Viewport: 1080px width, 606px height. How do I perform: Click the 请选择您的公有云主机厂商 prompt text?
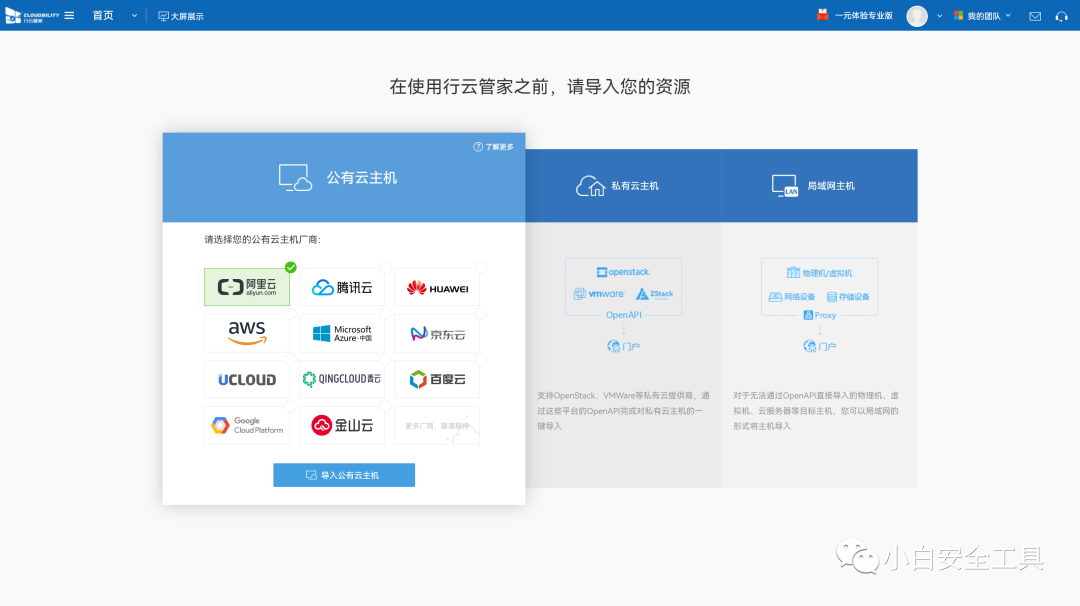pos(262,240)
